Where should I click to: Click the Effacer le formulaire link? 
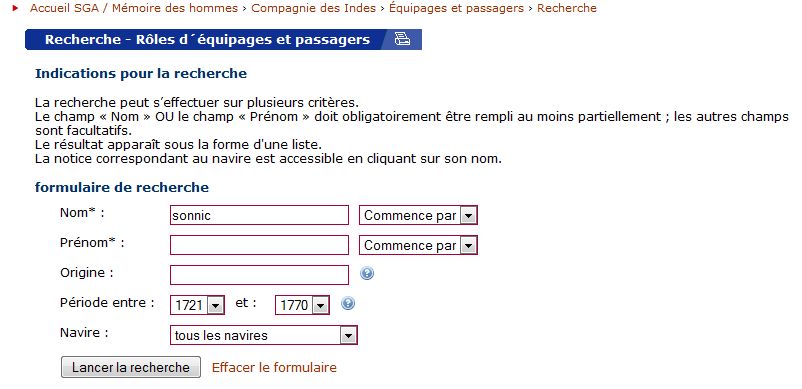tap(274, 367)
